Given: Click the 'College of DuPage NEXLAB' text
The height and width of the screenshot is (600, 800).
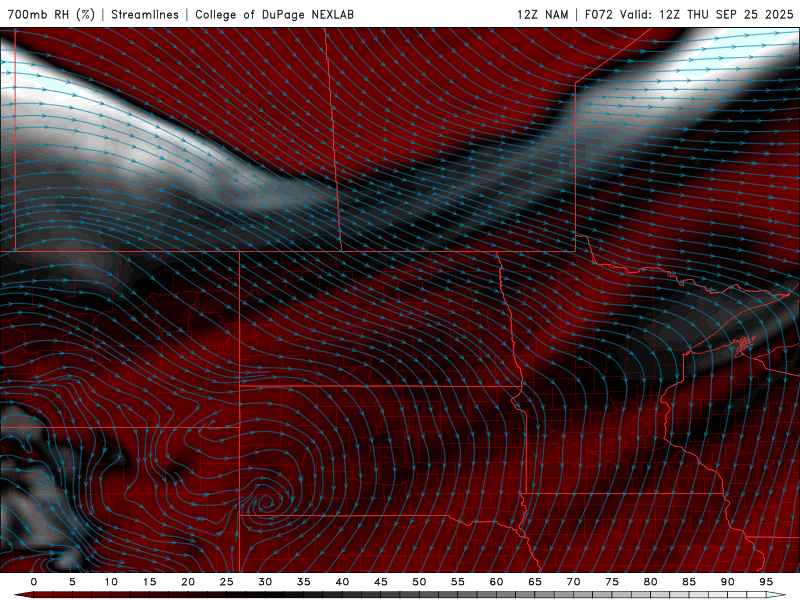Looking at the screenshot, I should pos(274,14).
